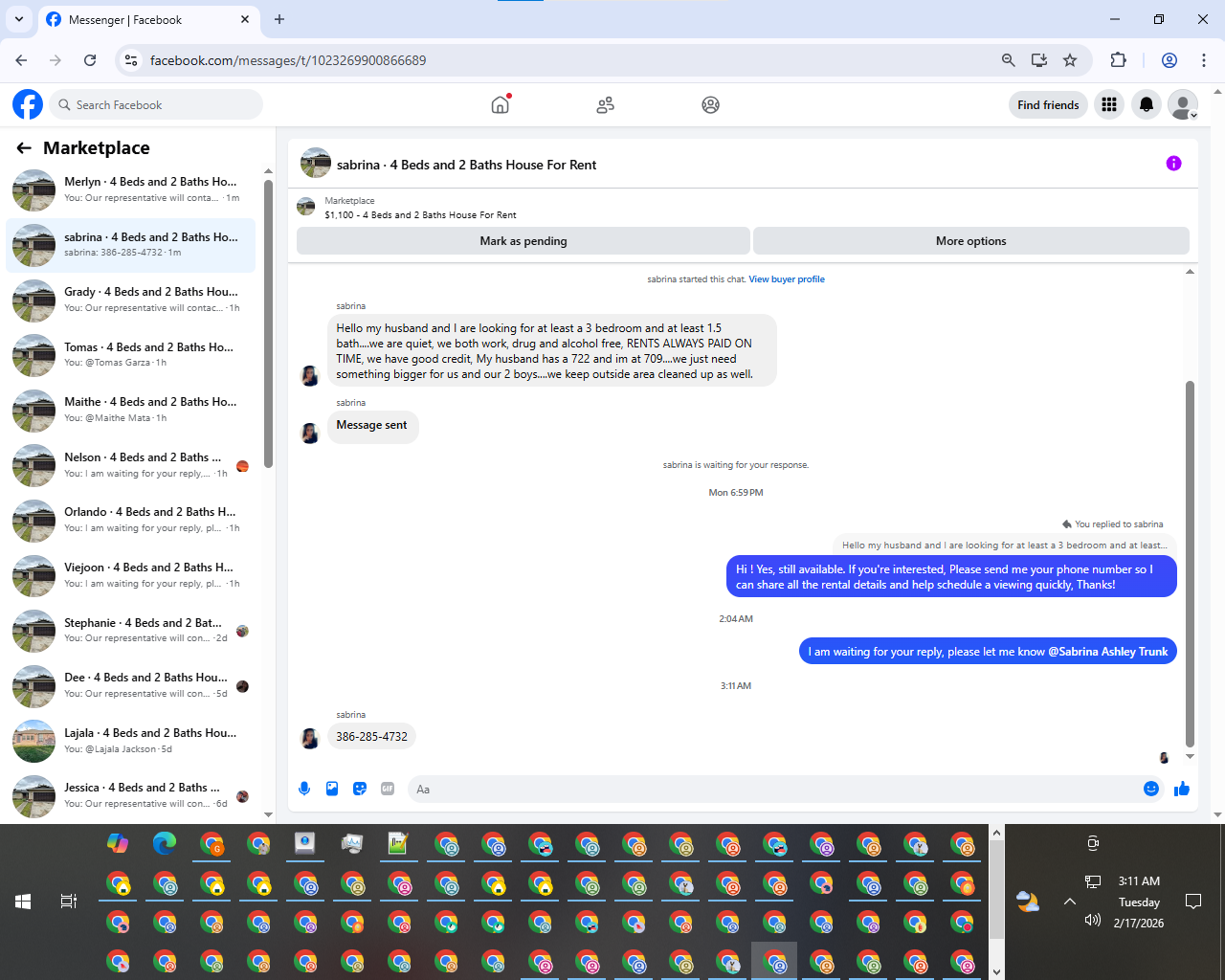Image resolution: width=1225 pixels, height=980 pixels.
Task: Open the volume control in system tray
Action: tap(1092, 921)
